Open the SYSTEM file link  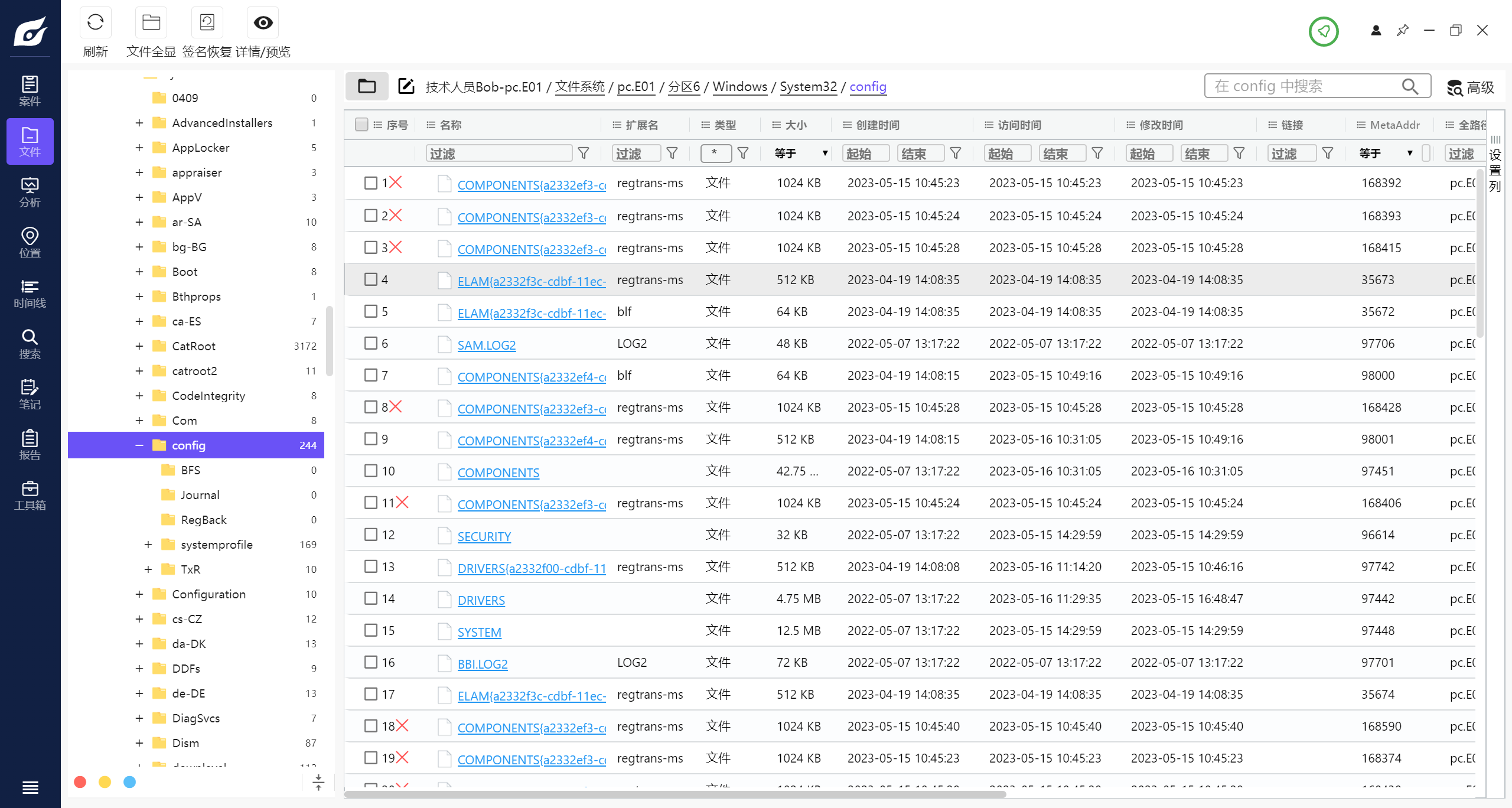(480, 631)
